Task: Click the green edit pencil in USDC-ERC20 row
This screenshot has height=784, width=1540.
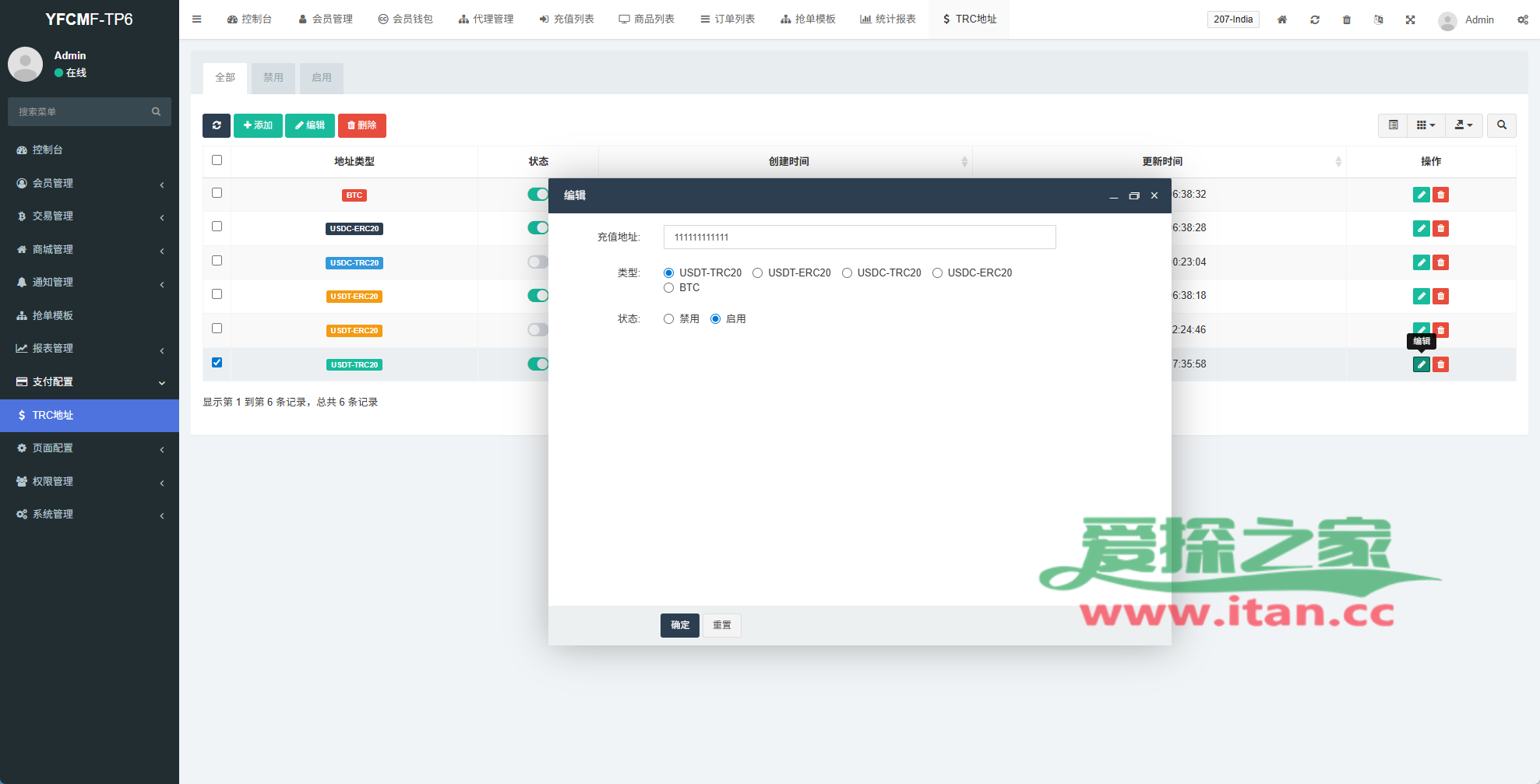Action: click(1421, 228)
